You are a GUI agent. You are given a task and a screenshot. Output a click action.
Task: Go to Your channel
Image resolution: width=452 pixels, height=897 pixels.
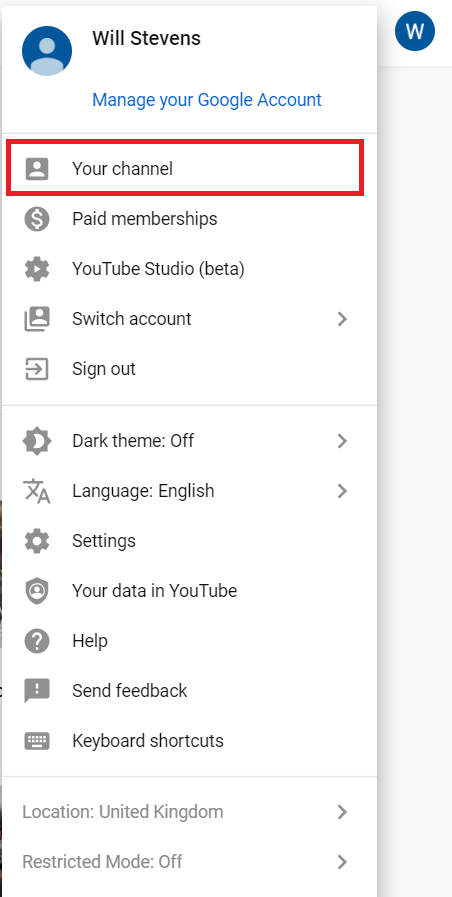click(x=185, y=169)
